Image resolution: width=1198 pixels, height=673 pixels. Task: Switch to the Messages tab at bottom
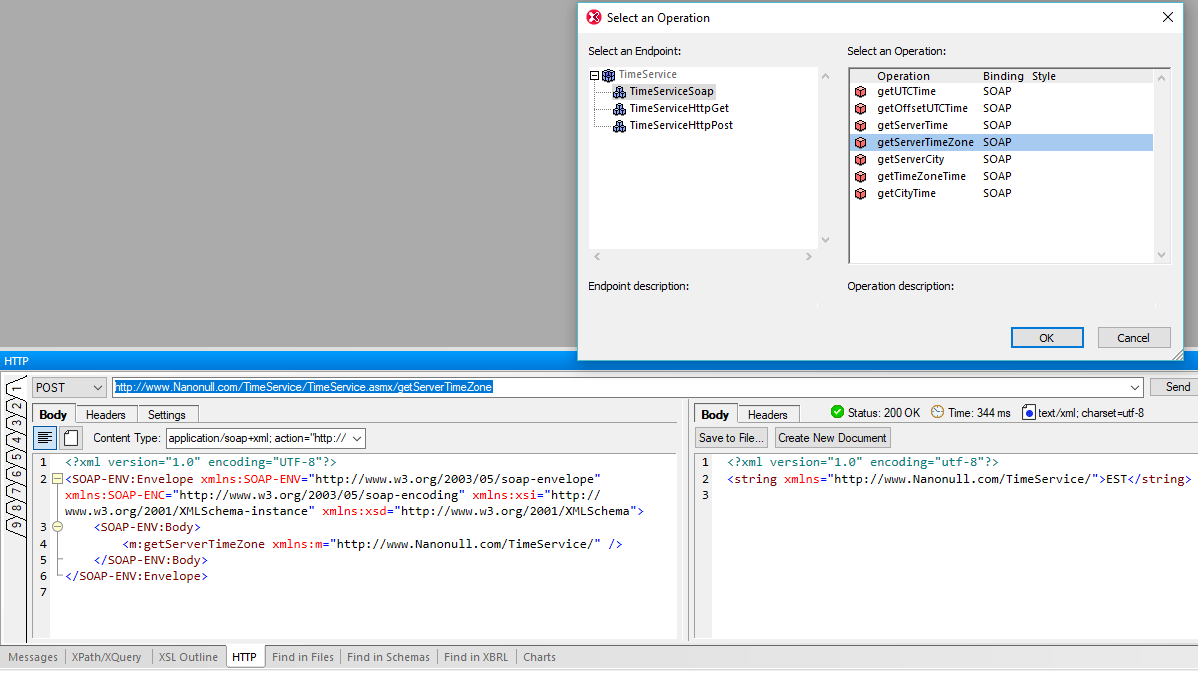(x=32, y=657)
